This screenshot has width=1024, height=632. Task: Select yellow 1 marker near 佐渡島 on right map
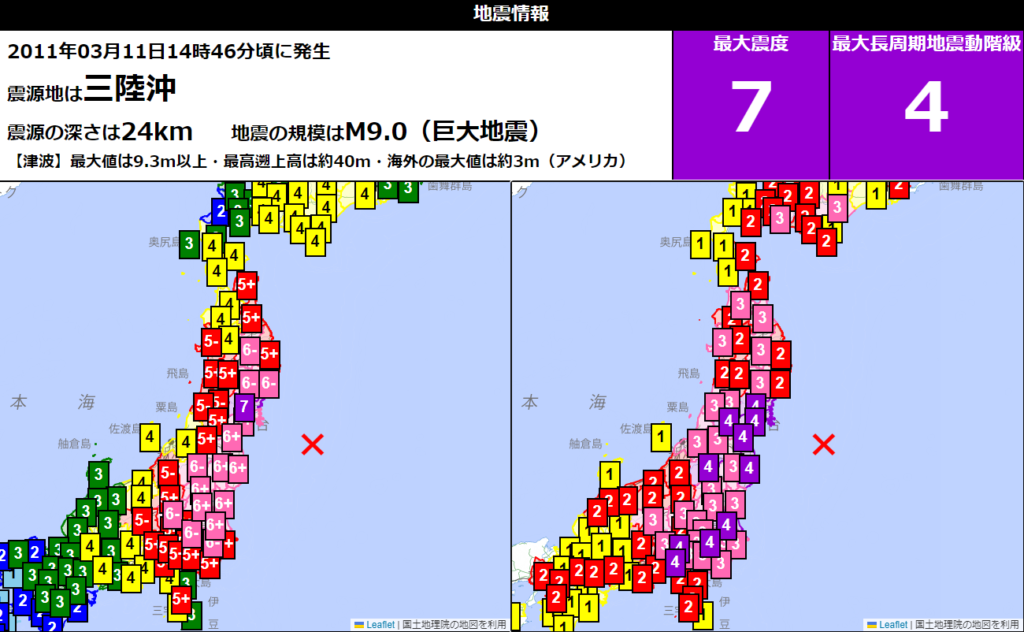pos(661,437)
